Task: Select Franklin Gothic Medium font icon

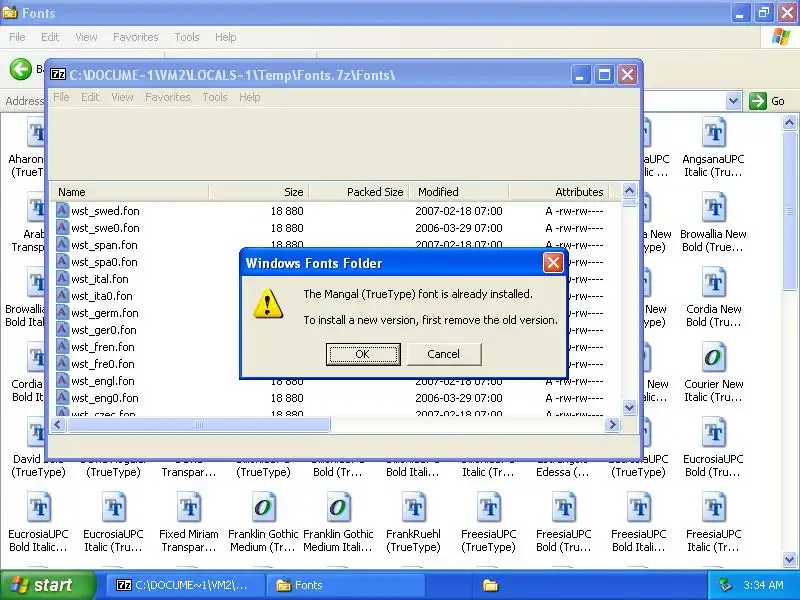Action: 263,507
